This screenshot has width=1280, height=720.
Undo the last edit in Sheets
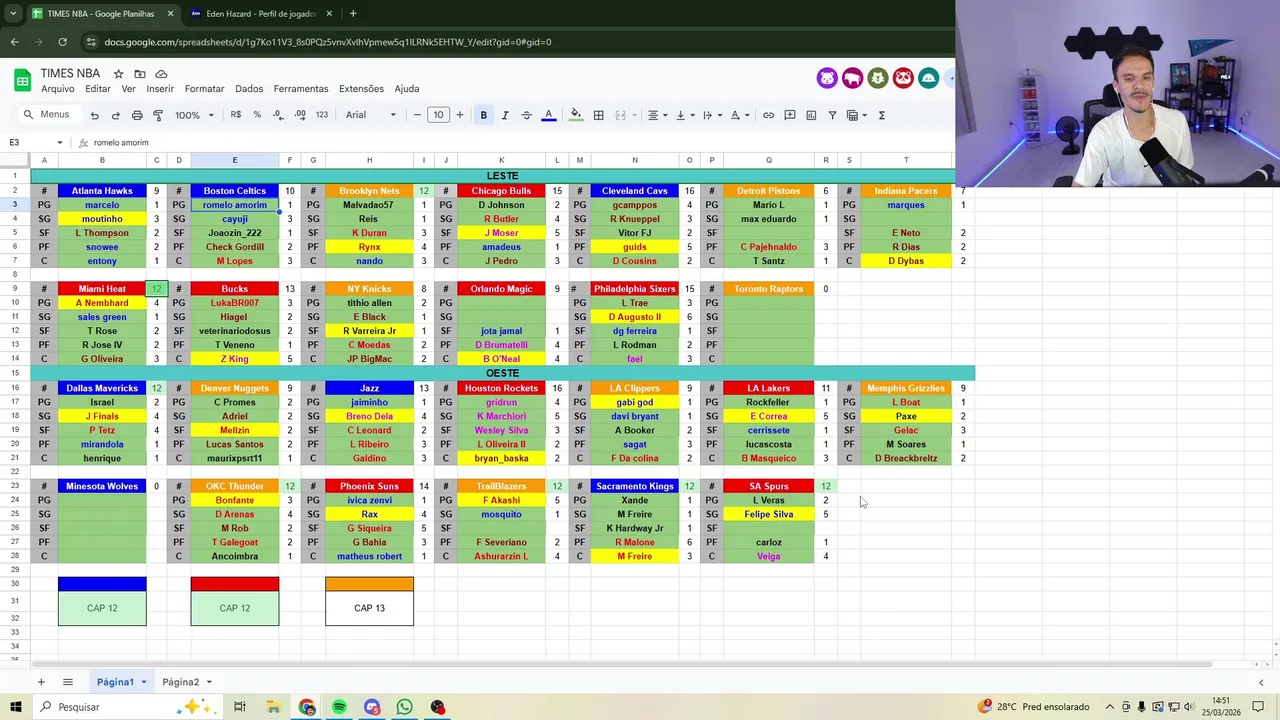(94, 115)
